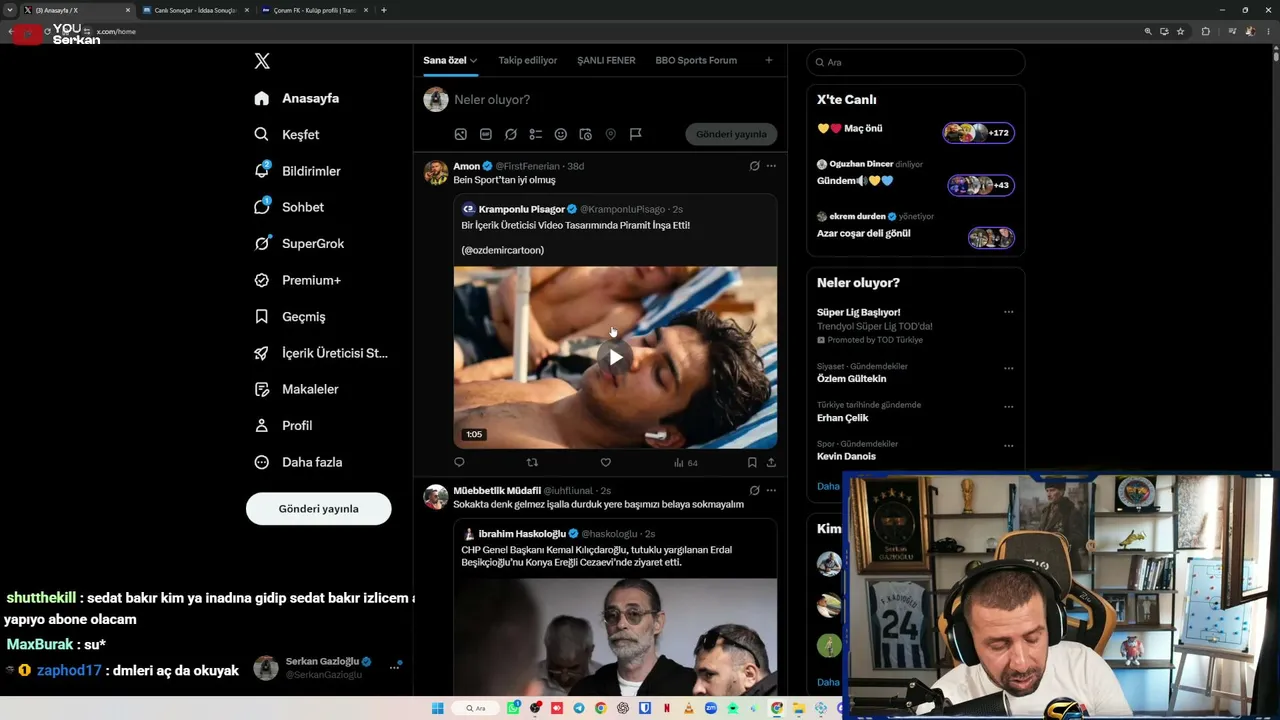Open Makaleler in the sidebar

[x=296, y=389]
